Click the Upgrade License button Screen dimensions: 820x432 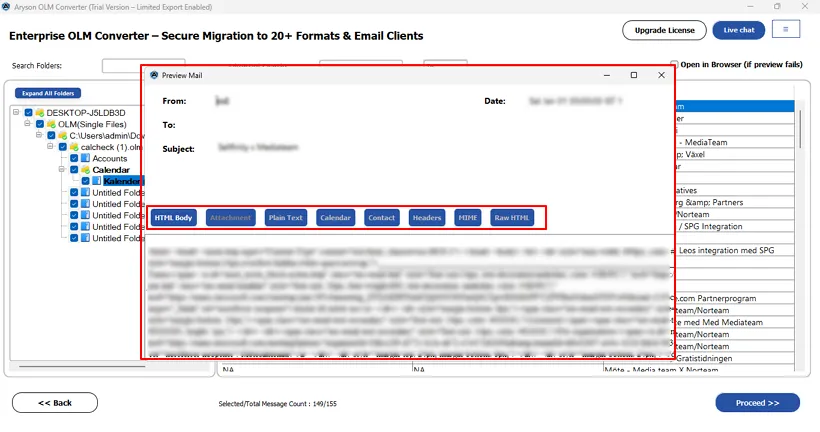[664, 30]
